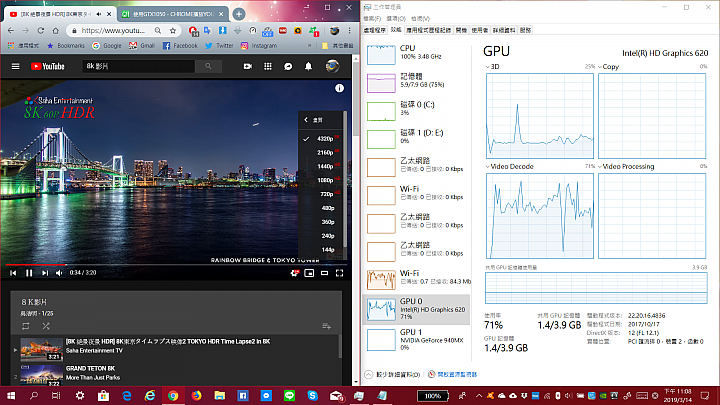Open YouTube apps grid icon
Viewport: 720px width, 405px height.
pos(268,67)
